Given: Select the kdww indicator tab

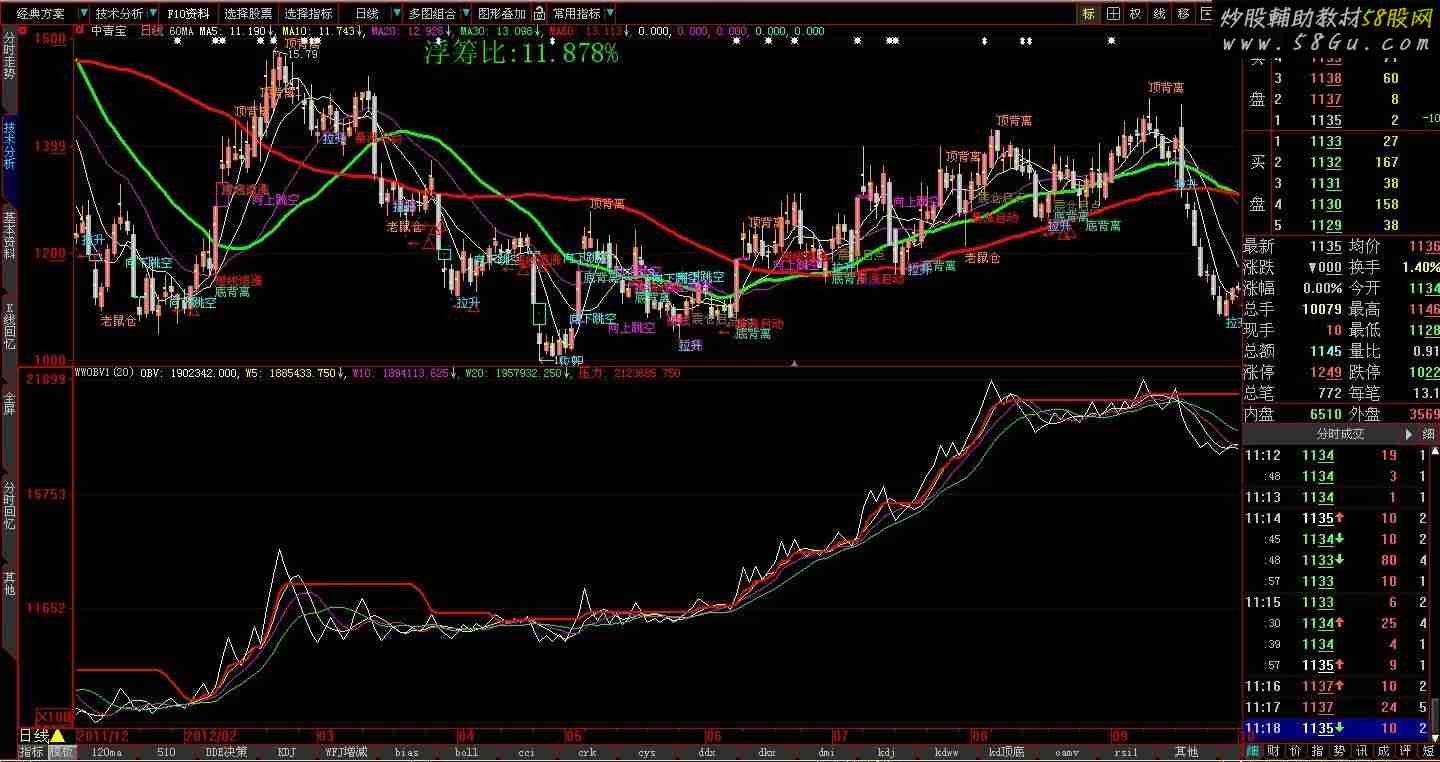Looking at the screenshot, I should pos(946,753).
